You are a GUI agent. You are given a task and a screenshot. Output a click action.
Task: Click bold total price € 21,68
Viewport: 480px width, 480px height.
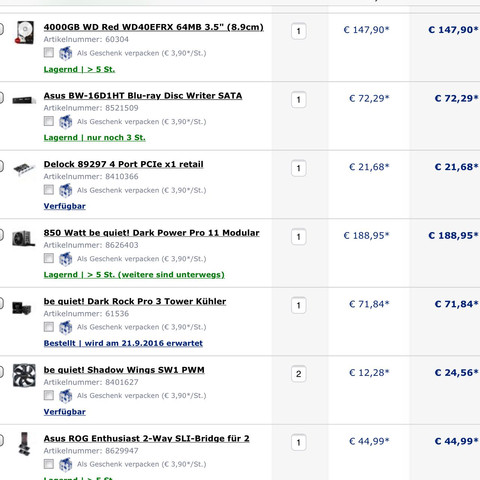(456, 167)
